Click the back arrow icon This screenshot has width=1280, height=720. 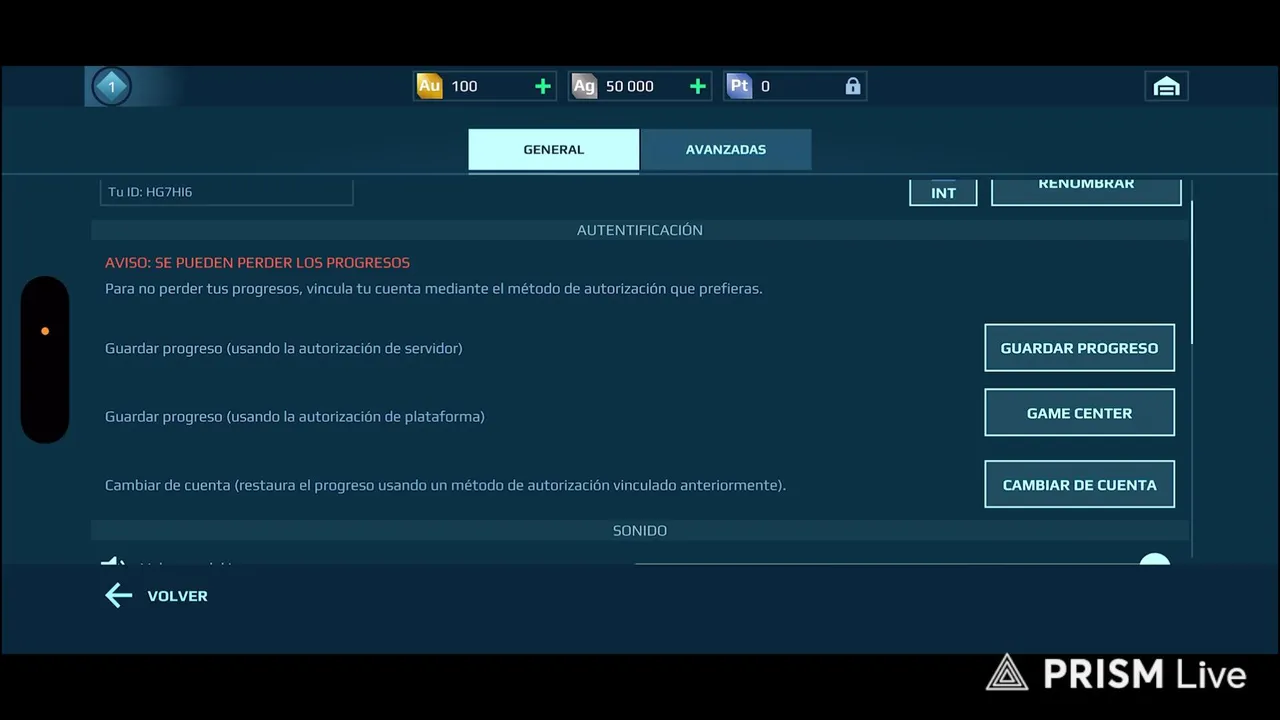click(x=118, y=596)
